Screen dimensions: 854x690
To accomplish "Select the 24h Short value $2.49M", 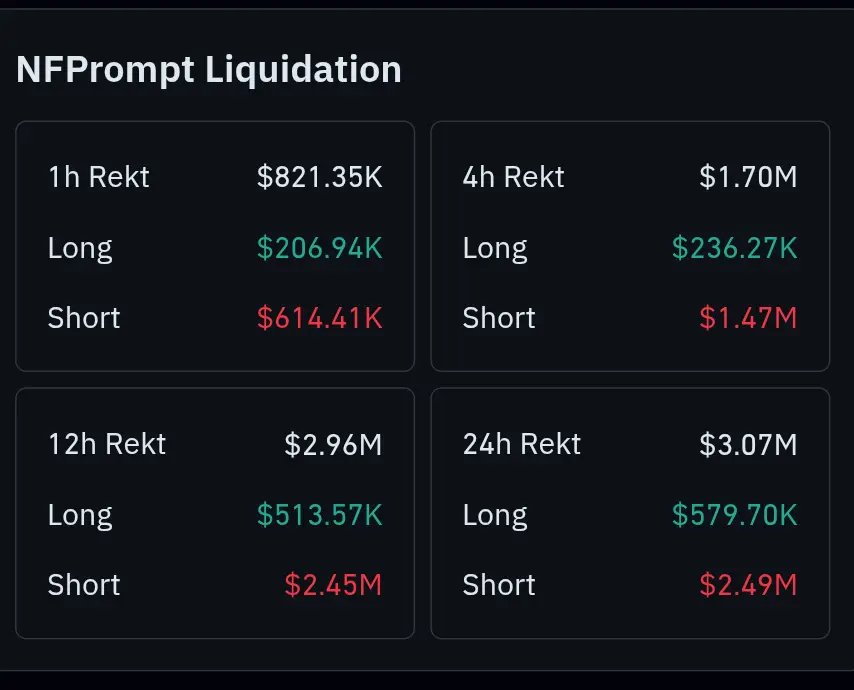I will coord(748,585).
